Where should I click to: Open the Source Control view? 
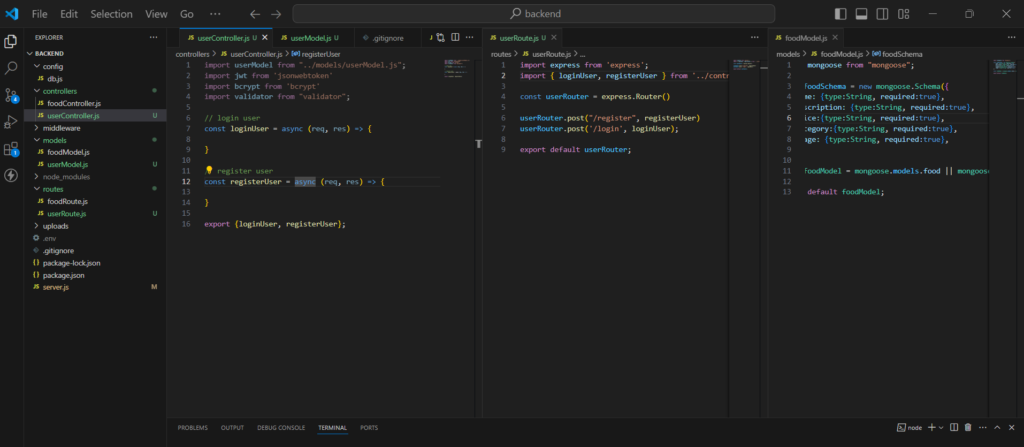(11, 95)
